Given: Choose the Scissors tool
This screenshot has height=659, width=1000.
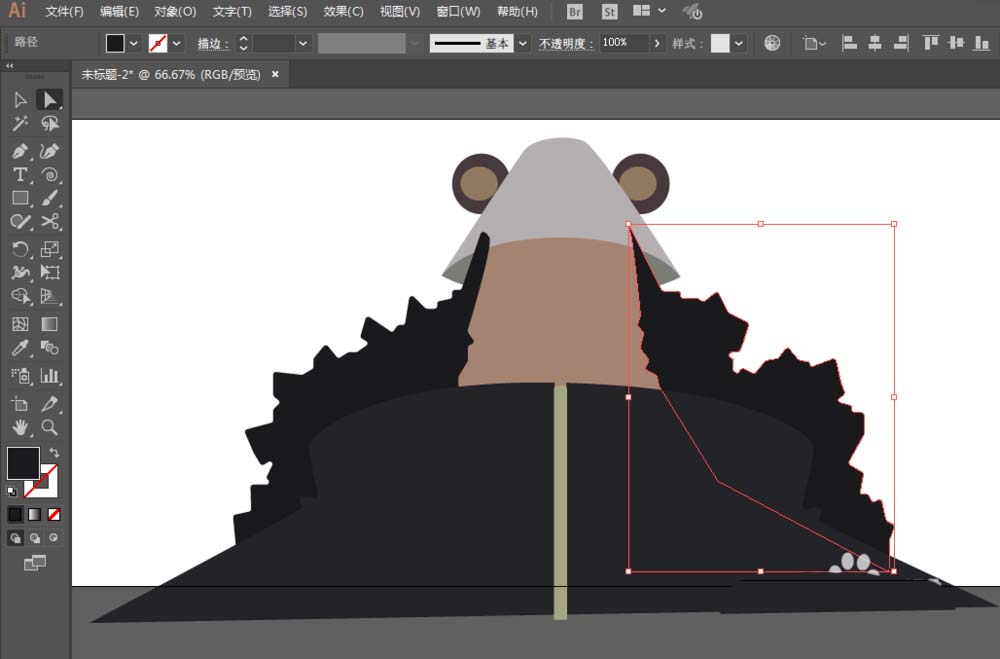Looking at the screenshot, I should coord(50,222).
